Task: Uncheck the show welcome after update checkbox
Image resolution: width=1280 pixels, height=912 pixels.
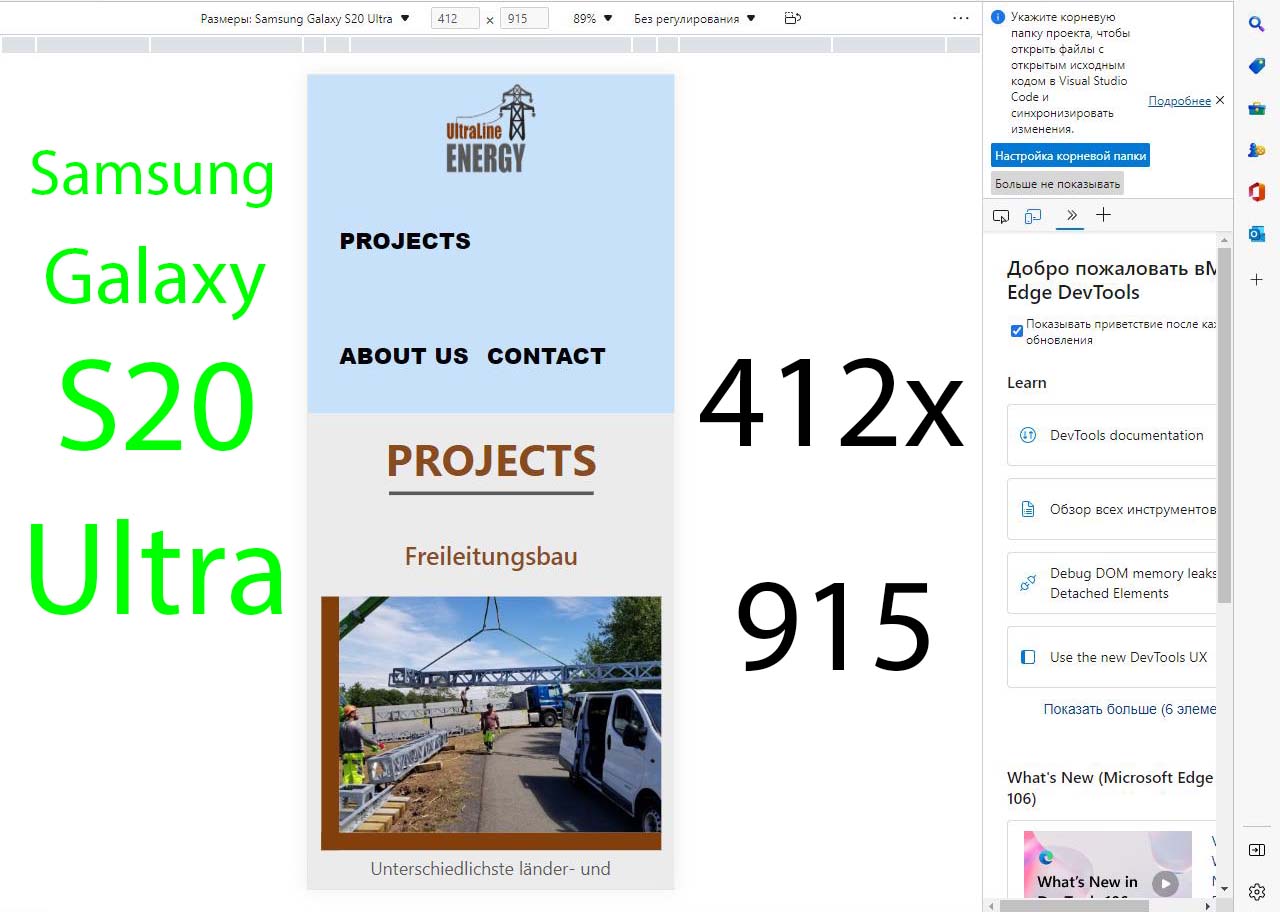Action: click(1016, 331)
